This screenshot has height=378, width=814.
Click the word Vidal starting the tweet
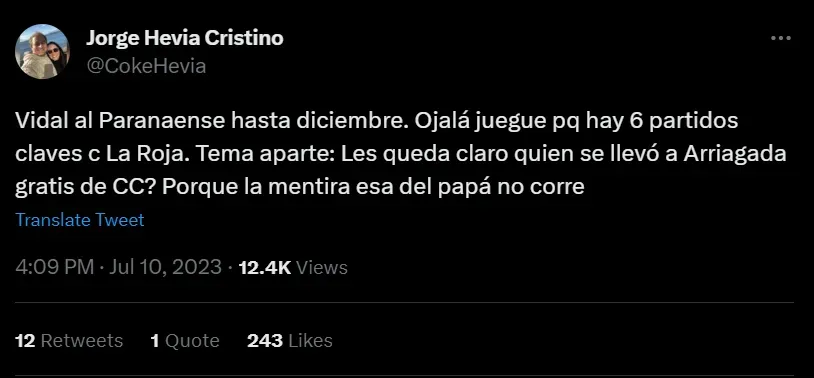coord(39,122)
